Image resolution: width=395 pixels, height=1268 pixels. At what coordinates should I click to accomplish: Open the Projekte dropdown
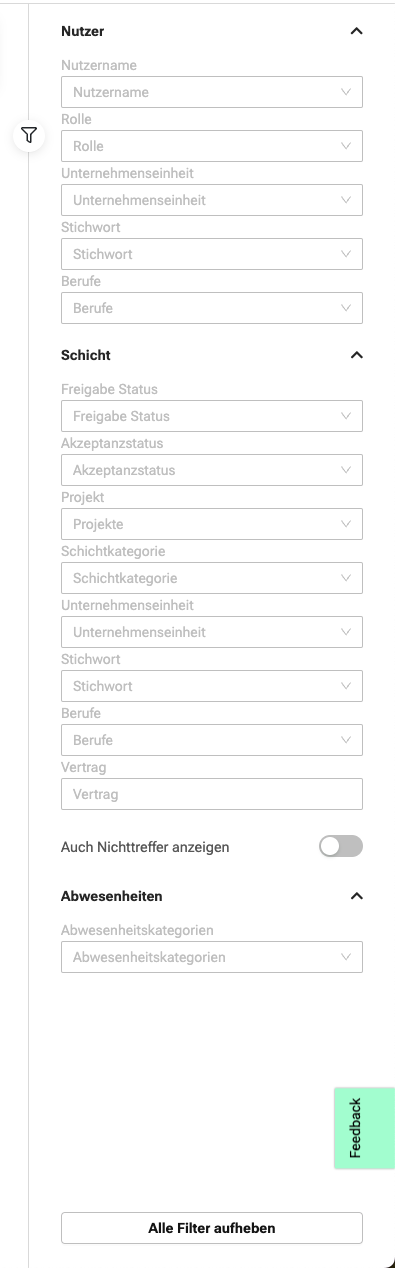[x=212, y=524]
